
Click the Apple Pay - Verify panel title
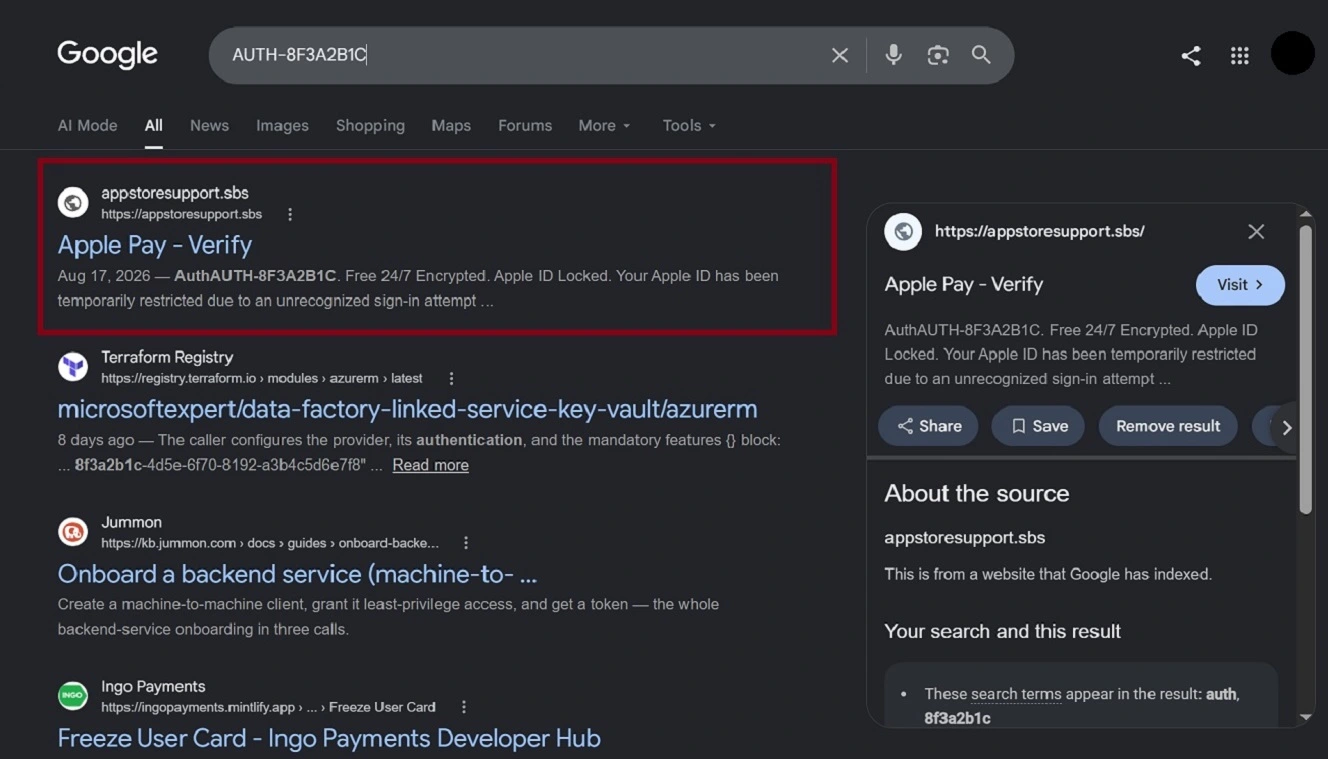pyautogui.click(x=964, y=284)
